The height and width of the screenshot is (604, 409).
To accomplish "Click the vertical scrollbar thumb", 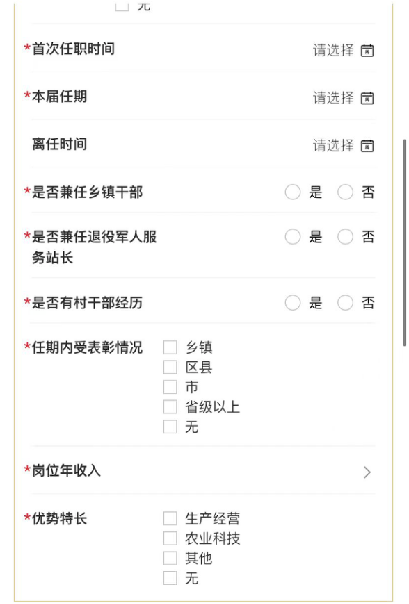I will [404, 243].
